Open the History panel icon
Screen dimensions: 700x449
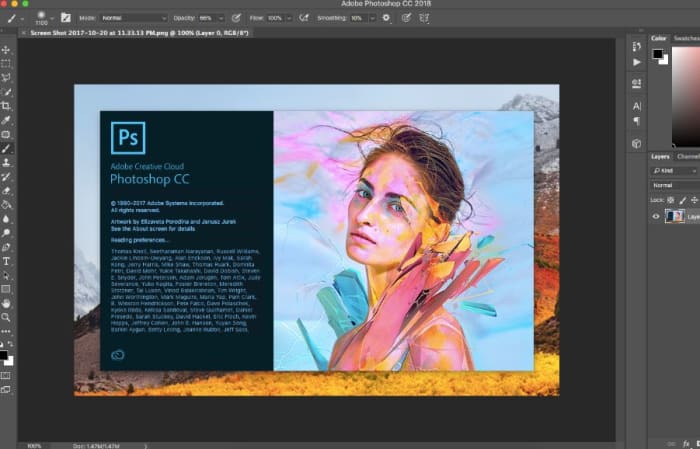click(x=637, y=46)
